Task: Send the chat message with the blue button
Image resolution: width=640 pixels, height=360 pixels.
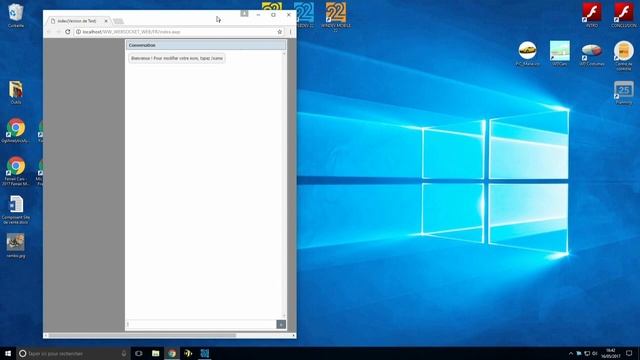Action: coord(281,324)
